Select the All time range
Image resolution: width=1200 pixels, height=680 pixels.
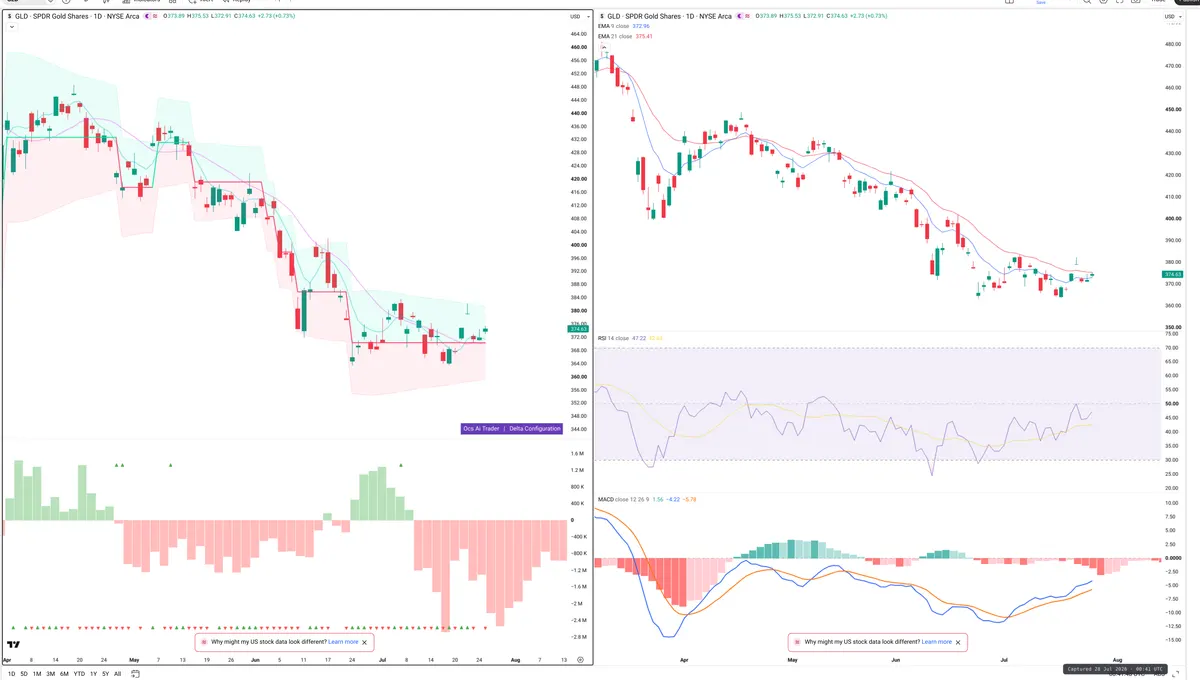[118, 674]
